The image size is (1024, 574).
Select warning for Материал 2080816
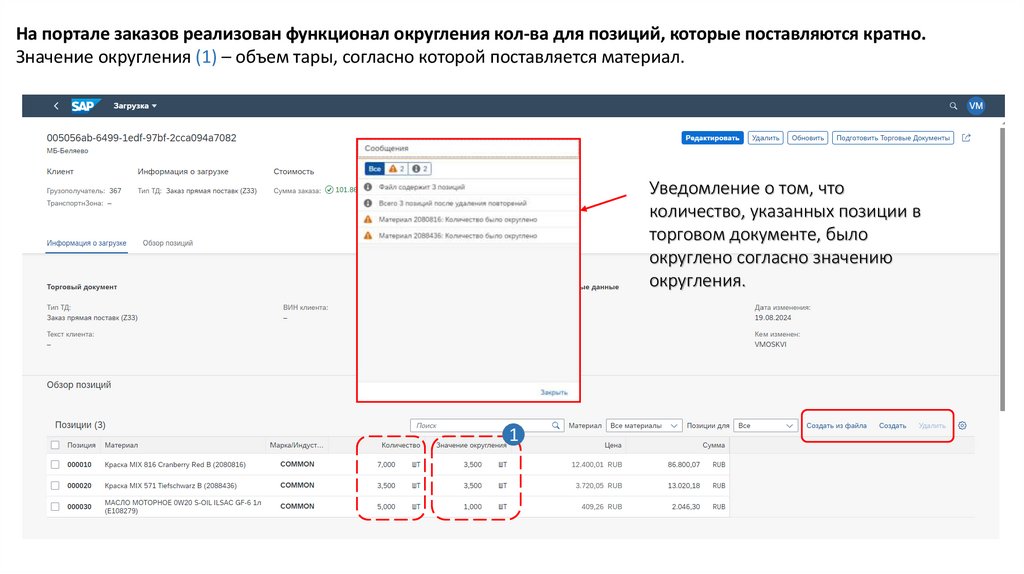pyautogui.click(x=469, y=219)
